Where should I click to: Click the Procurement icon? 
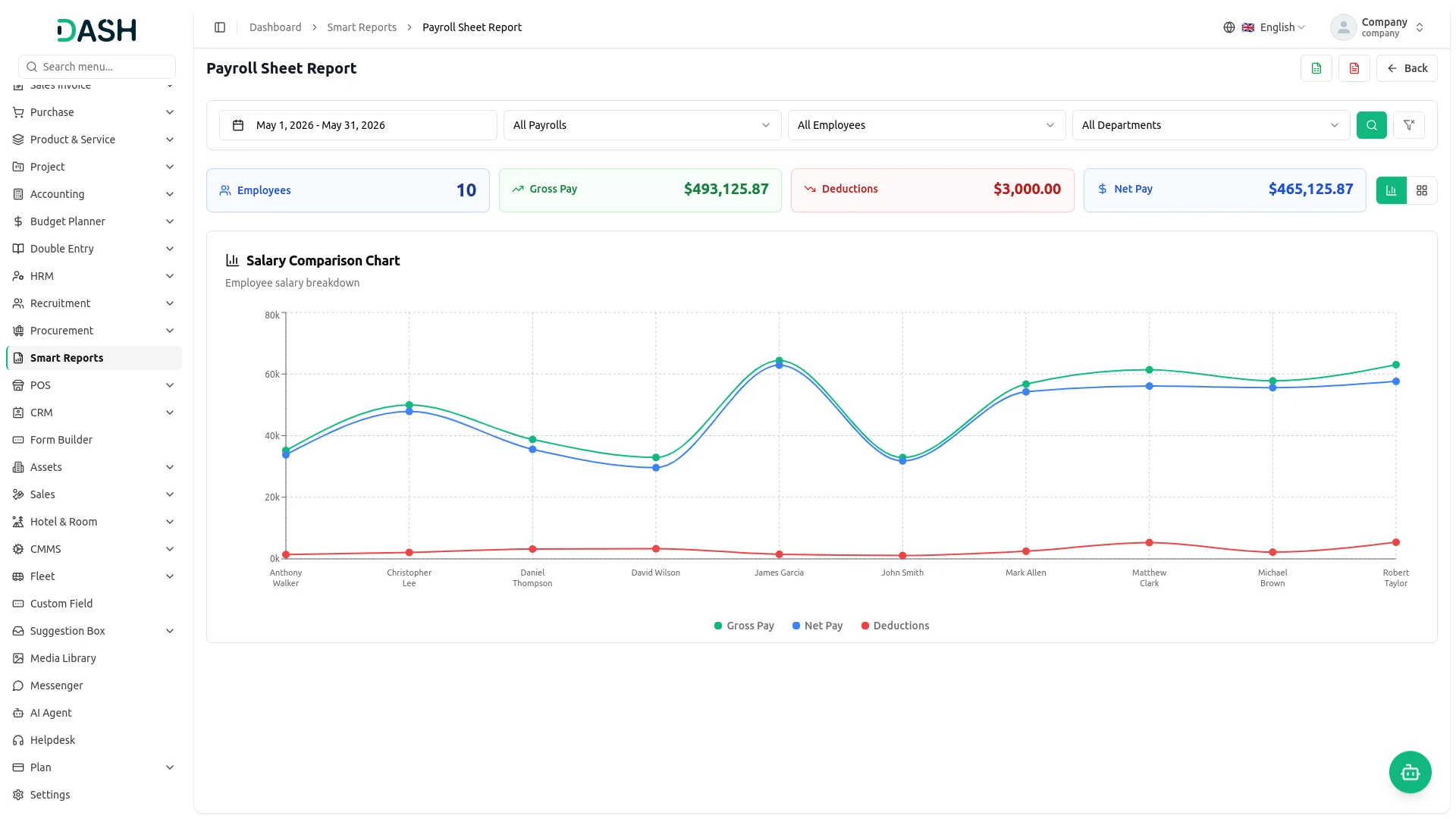click(18, 331)
